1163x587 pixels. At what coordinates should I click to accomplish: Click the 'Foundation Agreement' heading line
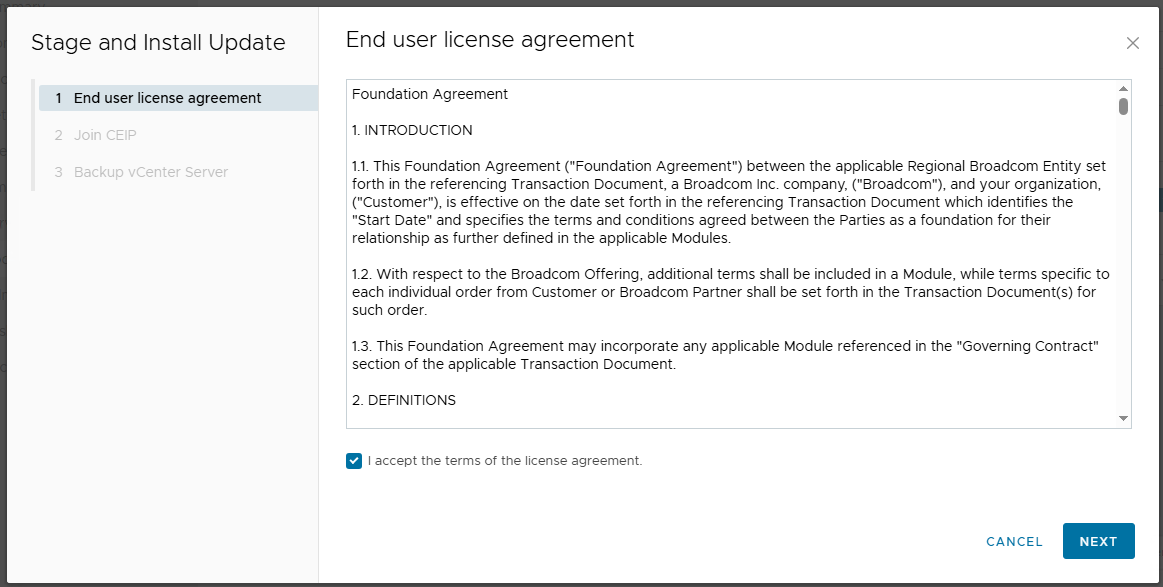click(x=430, y=94)
